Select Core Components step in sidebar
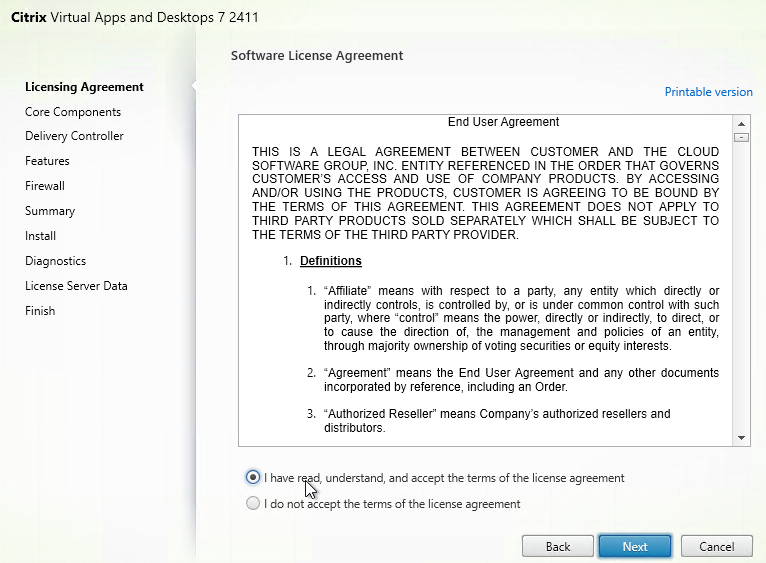Image resolution: width=766 pixels, height=563 pixels. click(73, 112)
